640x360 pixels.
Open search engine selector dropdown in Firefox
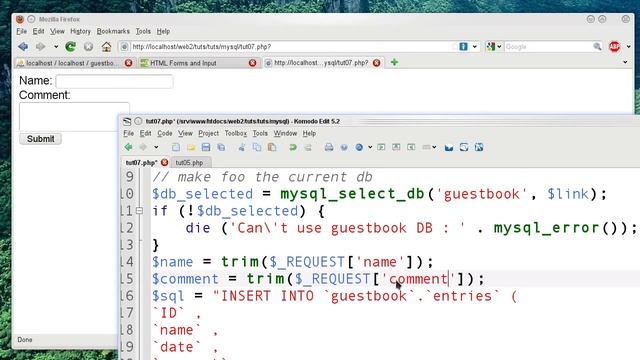tap(499, 47)
